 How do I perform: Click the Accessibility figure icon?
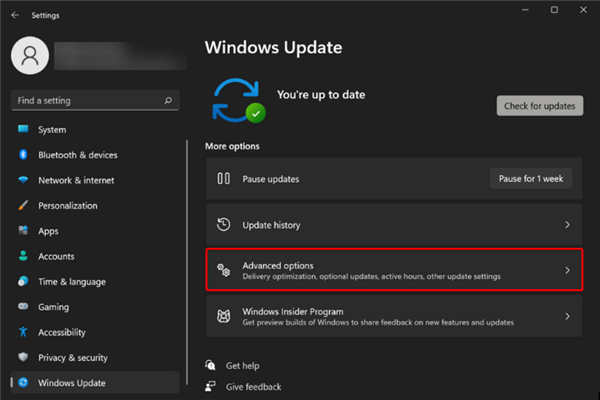coord(23,331)
